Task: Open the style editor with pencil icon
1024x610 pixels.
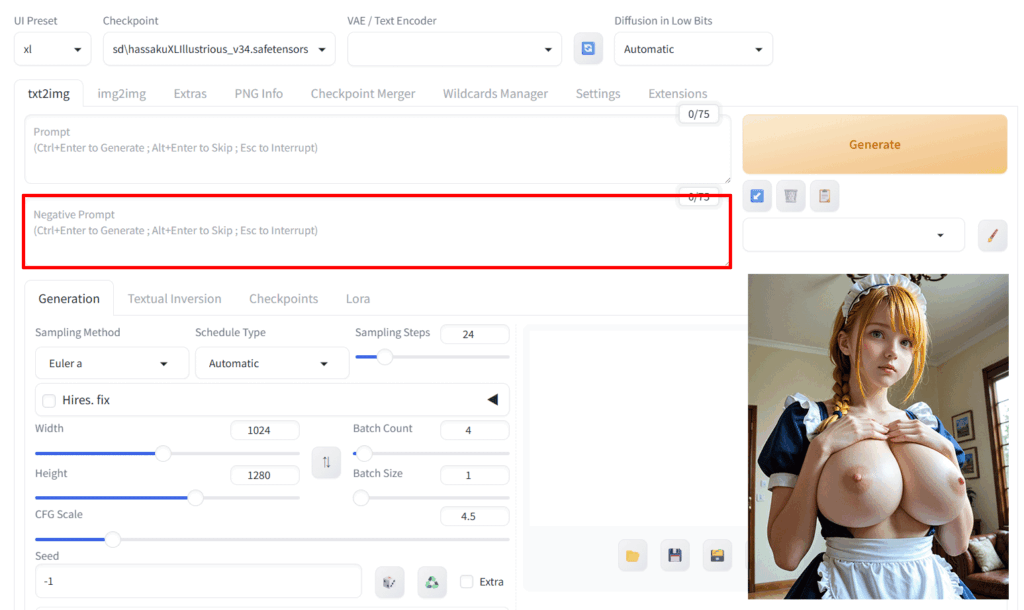Action: (x=992, y=235)
